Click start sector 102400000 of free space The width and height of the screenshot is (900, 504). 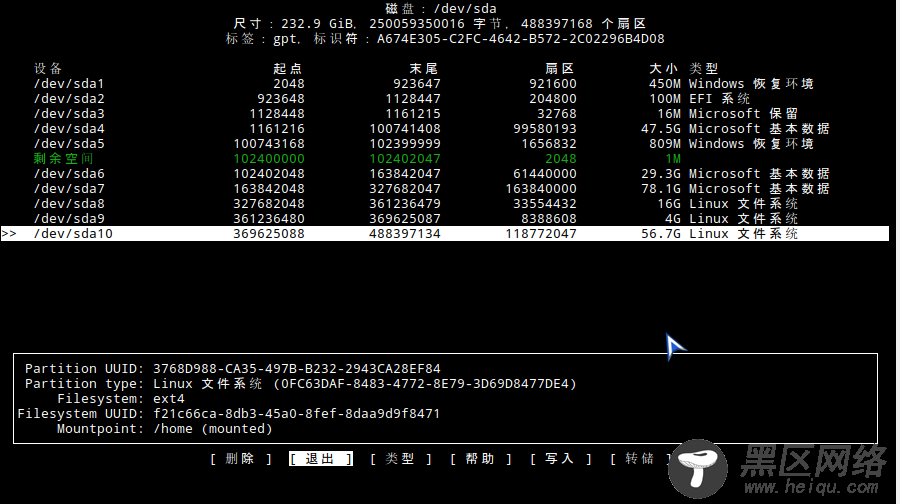269,158
